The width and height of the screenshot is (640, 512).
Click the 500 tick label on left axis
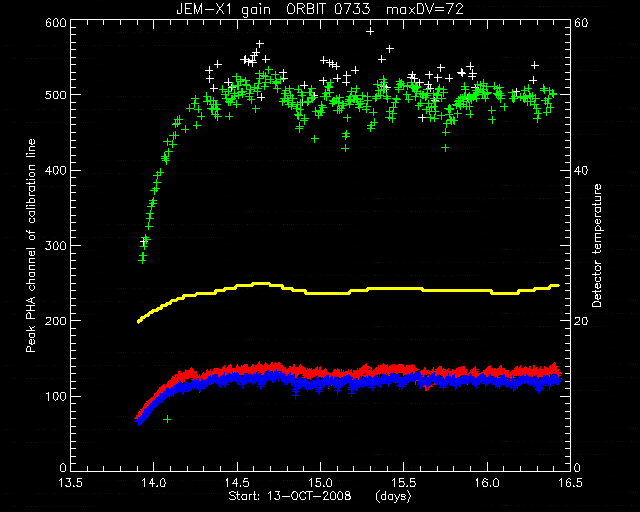click(56, 95)
